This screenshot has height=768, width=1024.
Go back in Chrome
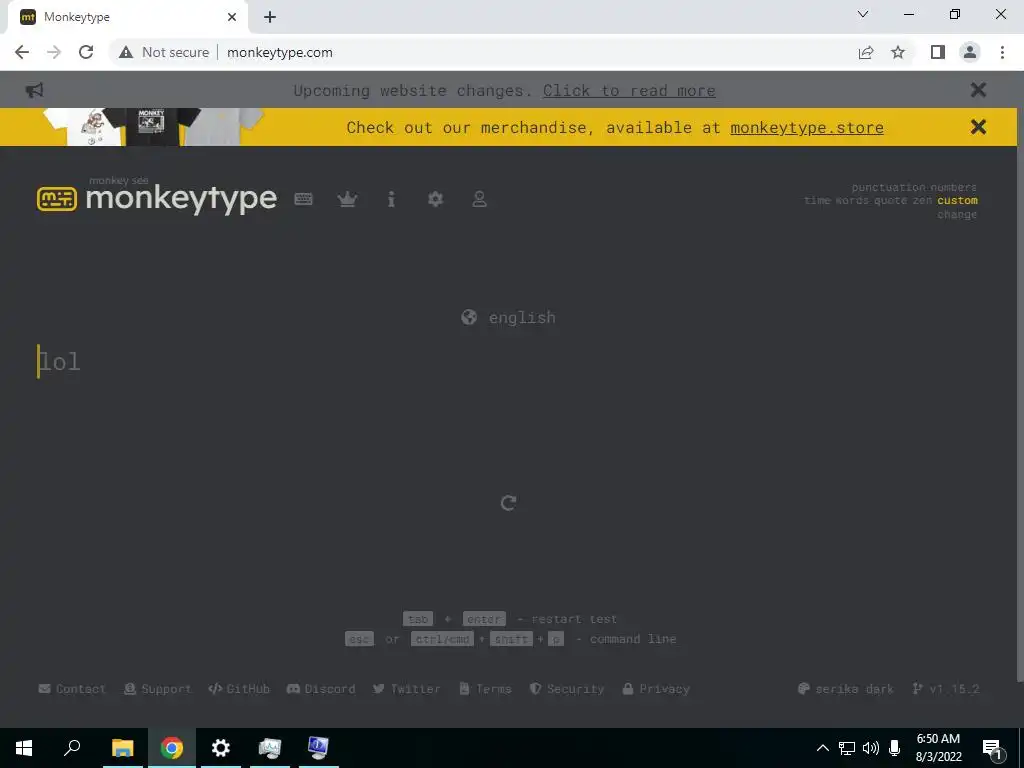pyautogui.click(x=22, y=52)
